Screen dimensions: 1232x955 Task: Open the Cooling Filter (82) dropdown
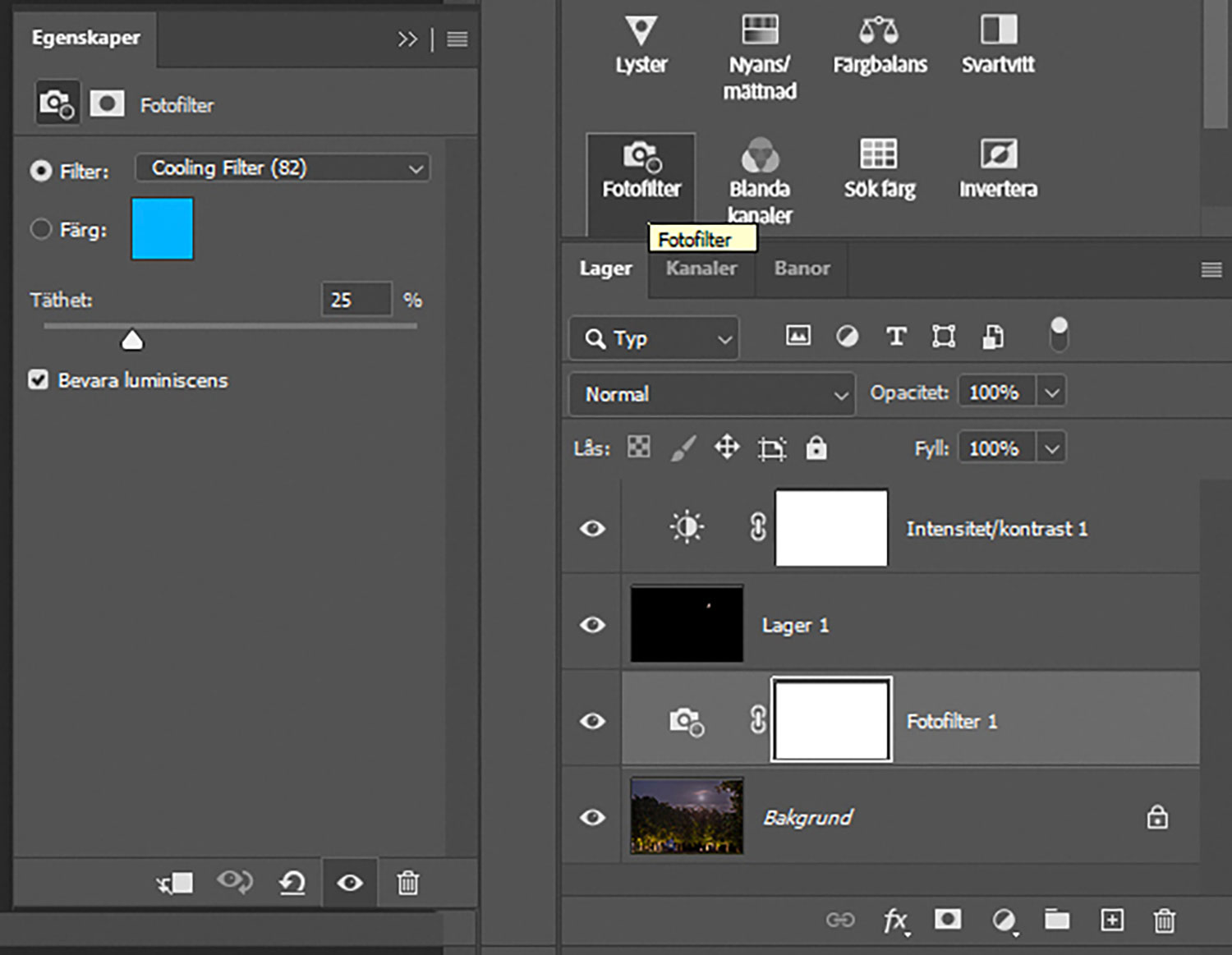pos(282,168)
